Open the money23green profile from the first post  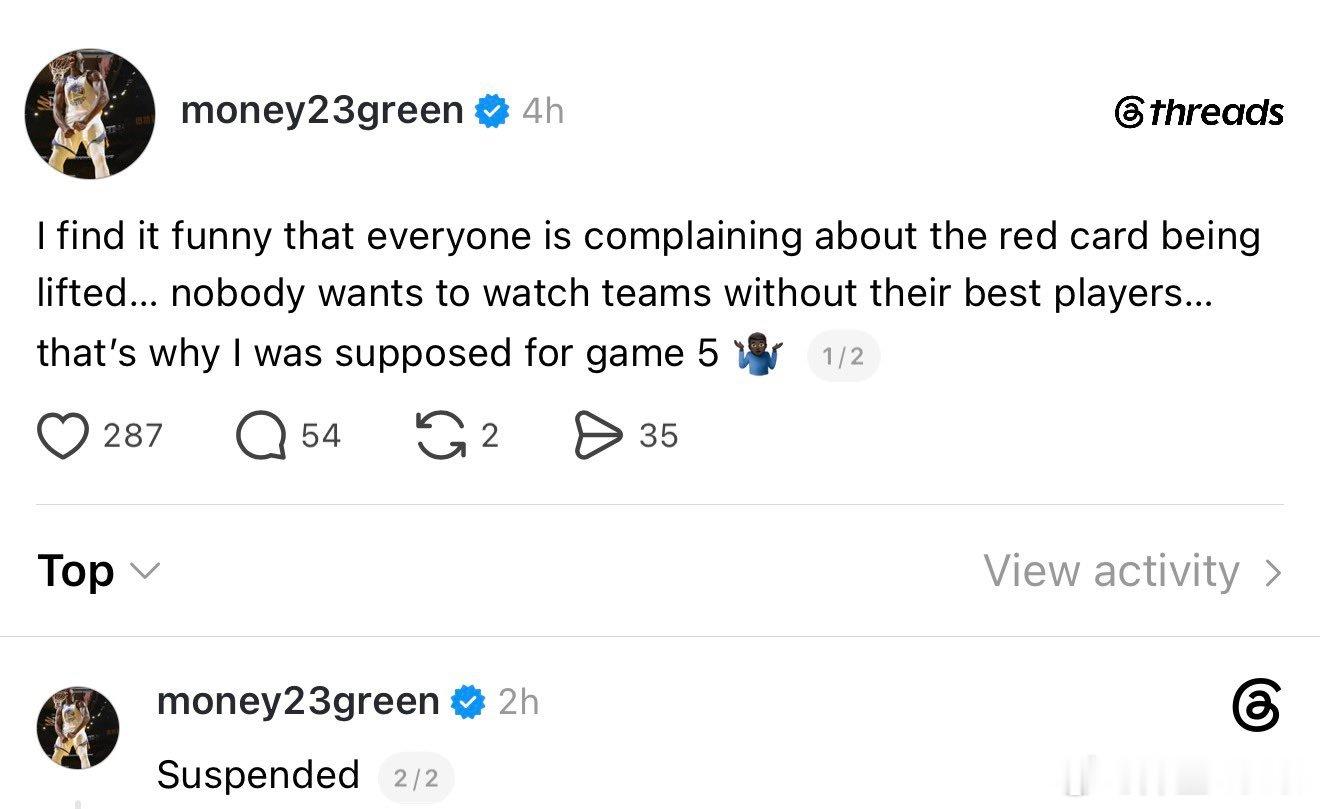pos(322,110)
